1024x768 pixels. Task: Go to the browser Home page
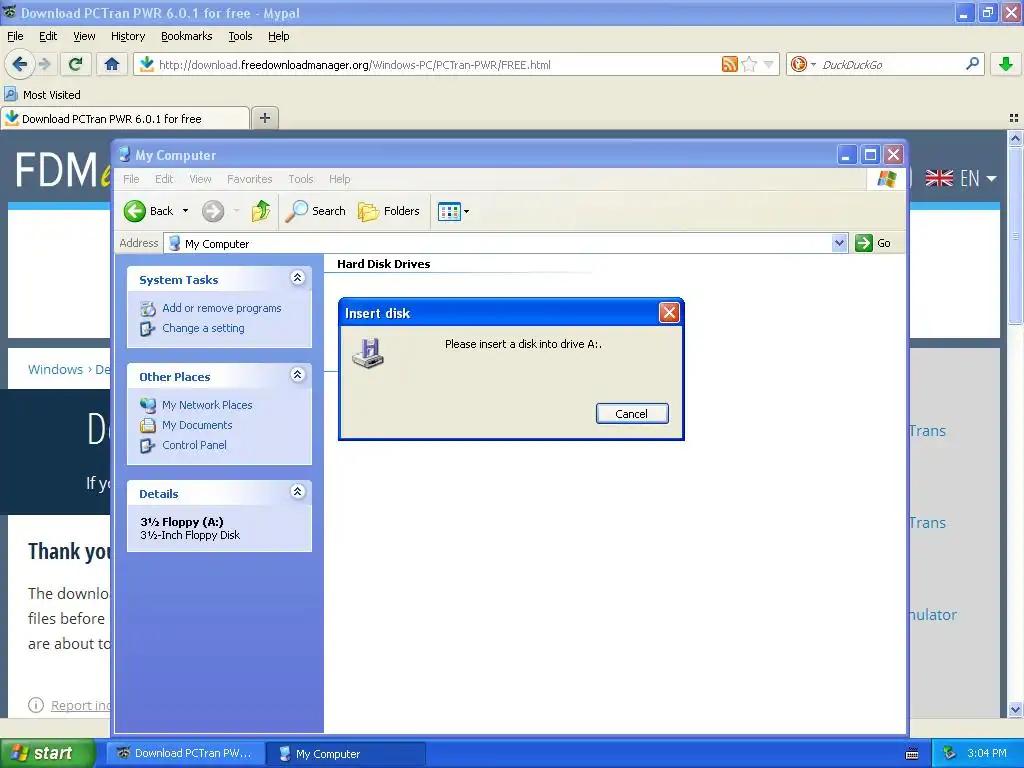pos(112,64)
